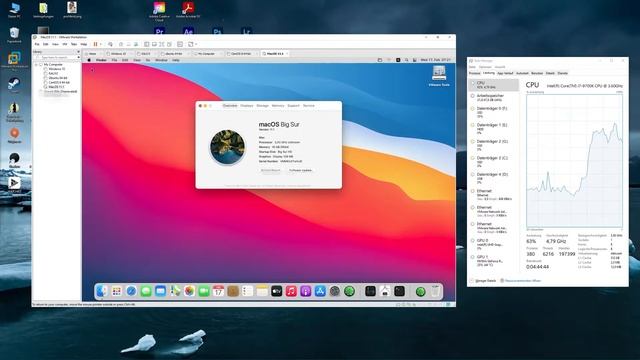Image resolution: width=640 pixels, height=360 pixels.
Task: Select Windows 10 in Library tree
Action: click(x=57, y=69)
